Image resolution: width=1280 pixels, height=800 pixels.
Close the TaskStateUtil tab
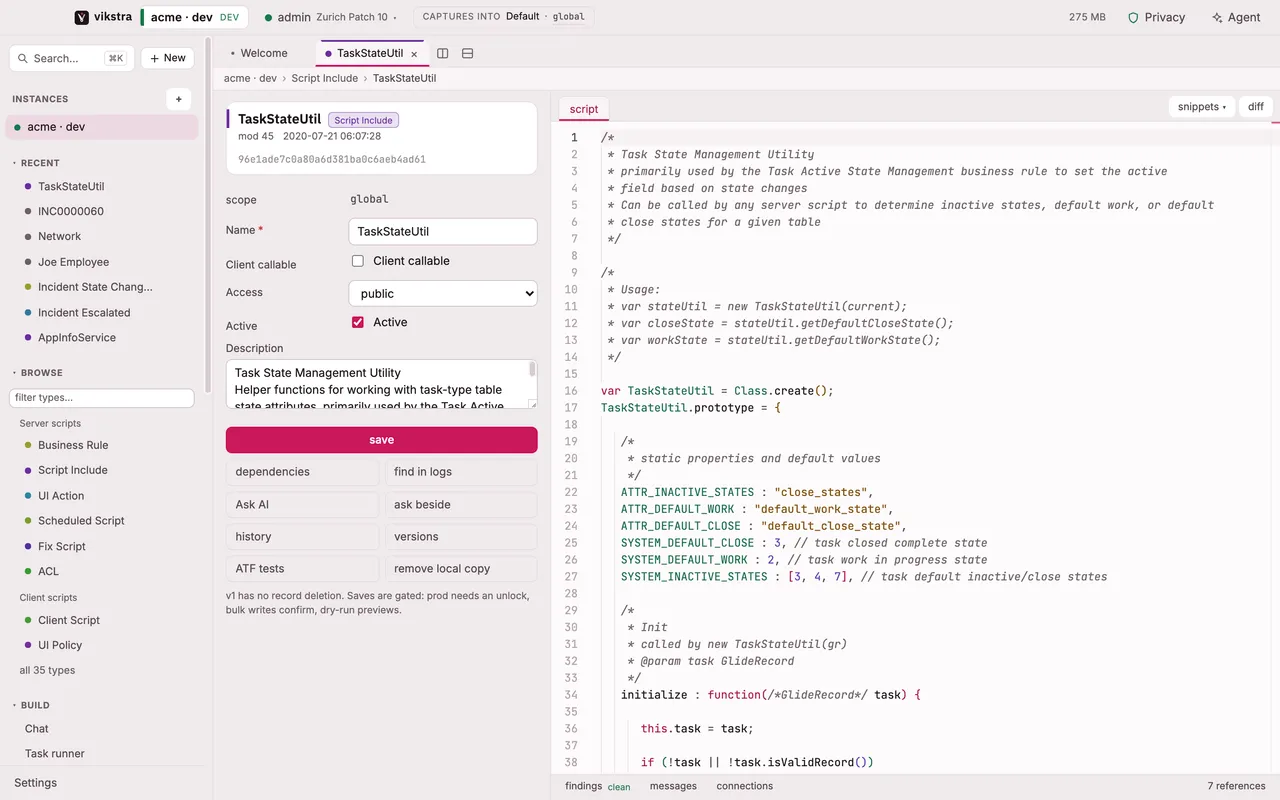pos(414,54)
